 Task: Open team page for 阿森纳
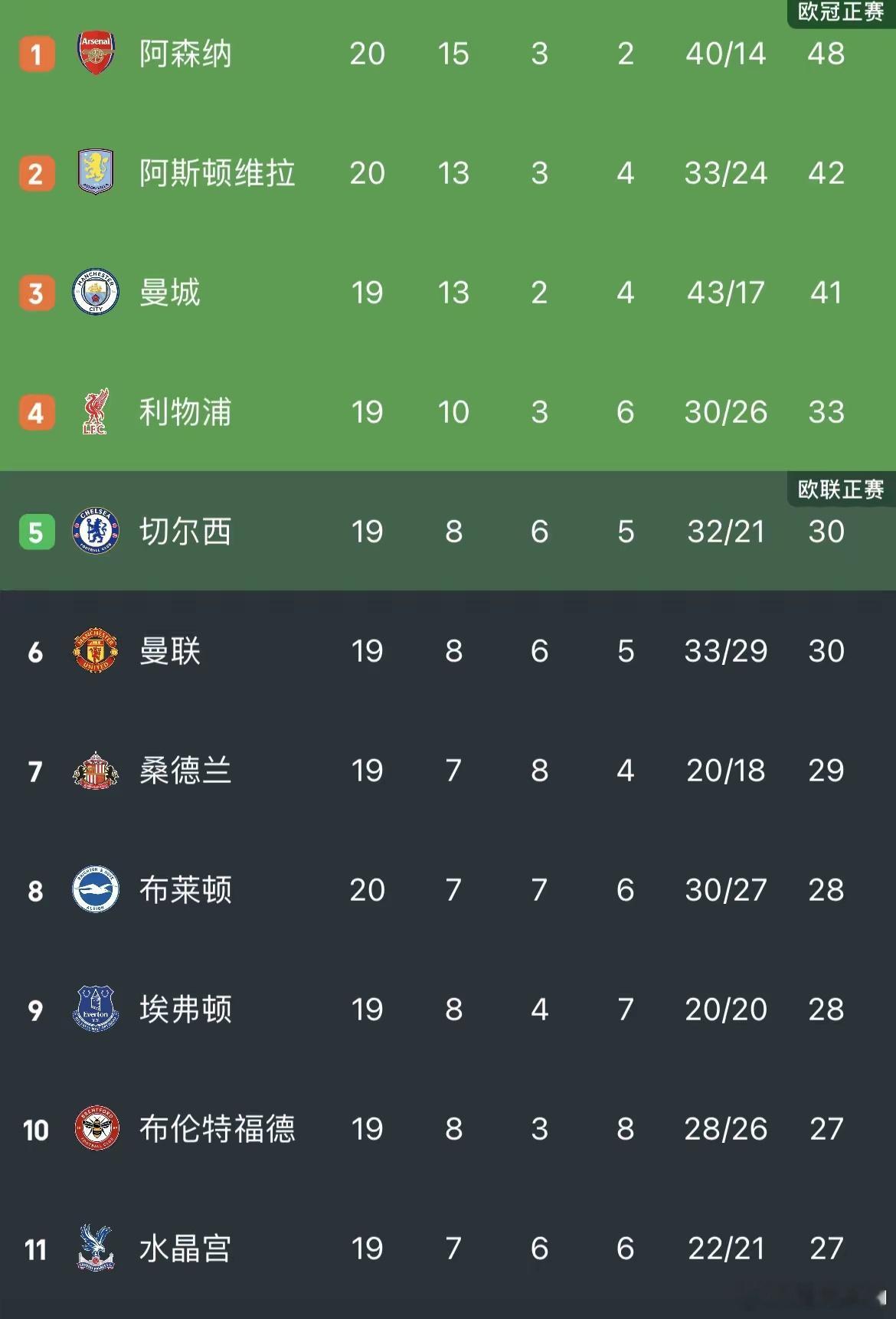click(x=185, y=54)
